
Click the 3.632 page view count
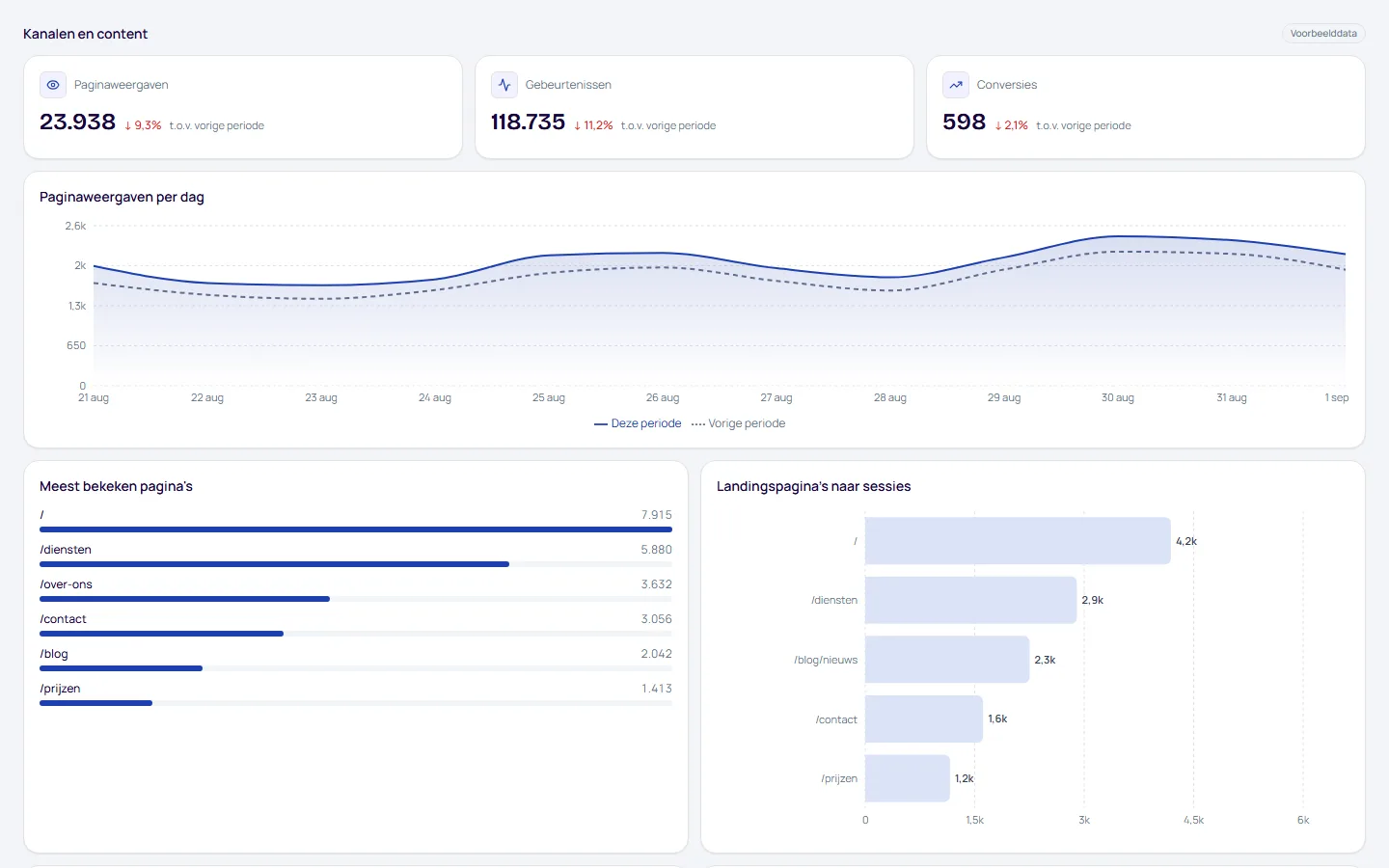pos(656,584)
